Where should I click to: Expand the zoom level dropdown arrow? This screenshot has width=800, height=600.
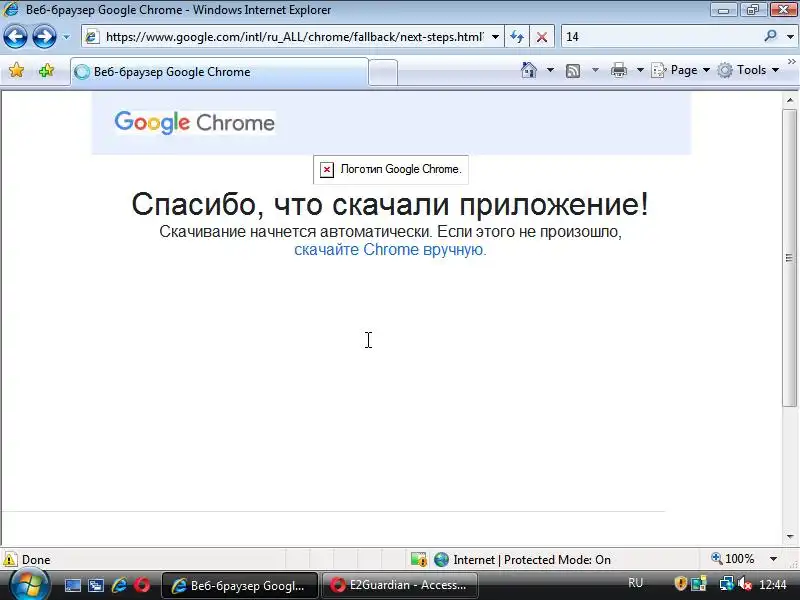click(773, 559)
